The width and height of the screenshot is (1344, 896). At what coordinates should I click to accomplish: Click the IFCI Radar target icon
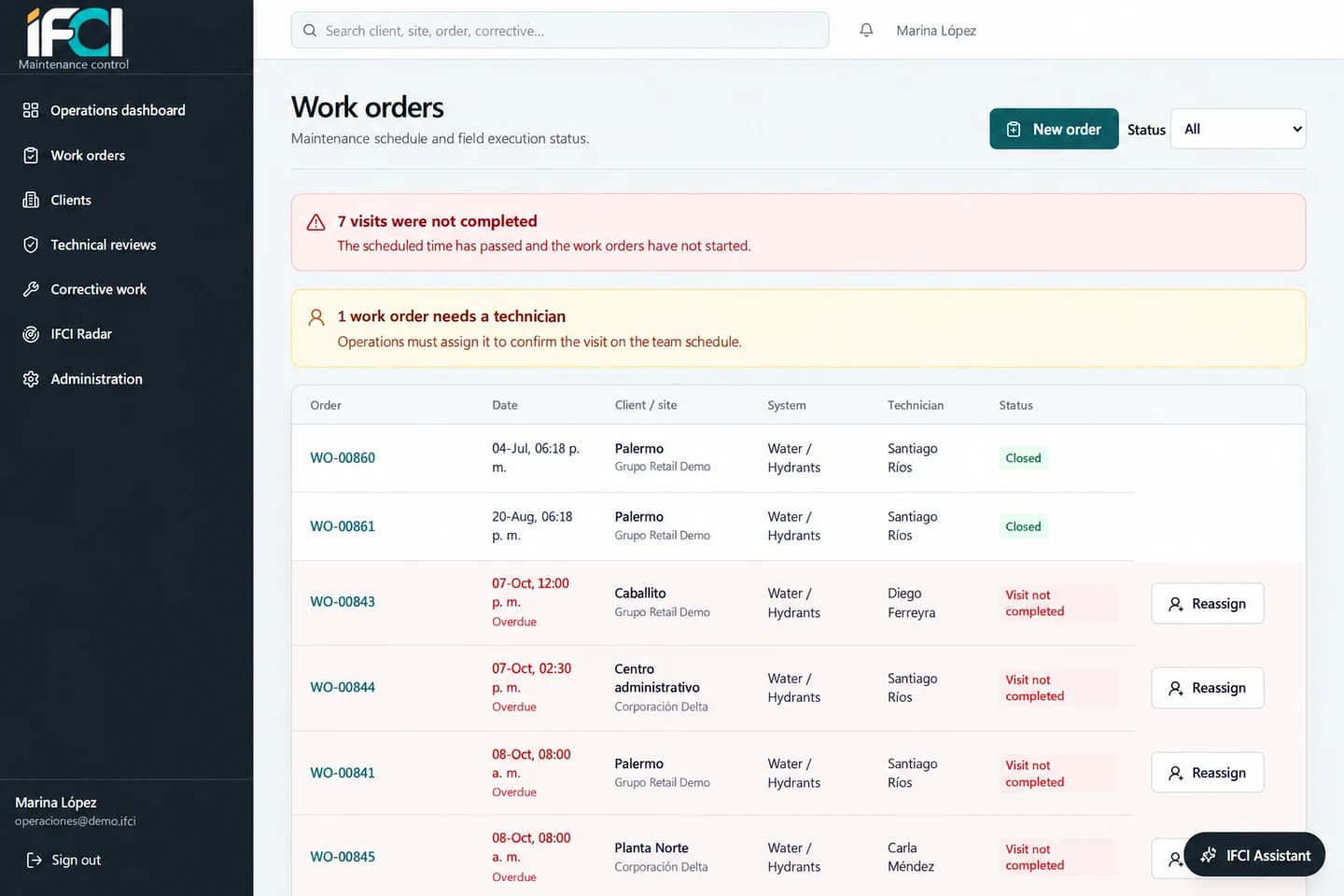[31, 334]
